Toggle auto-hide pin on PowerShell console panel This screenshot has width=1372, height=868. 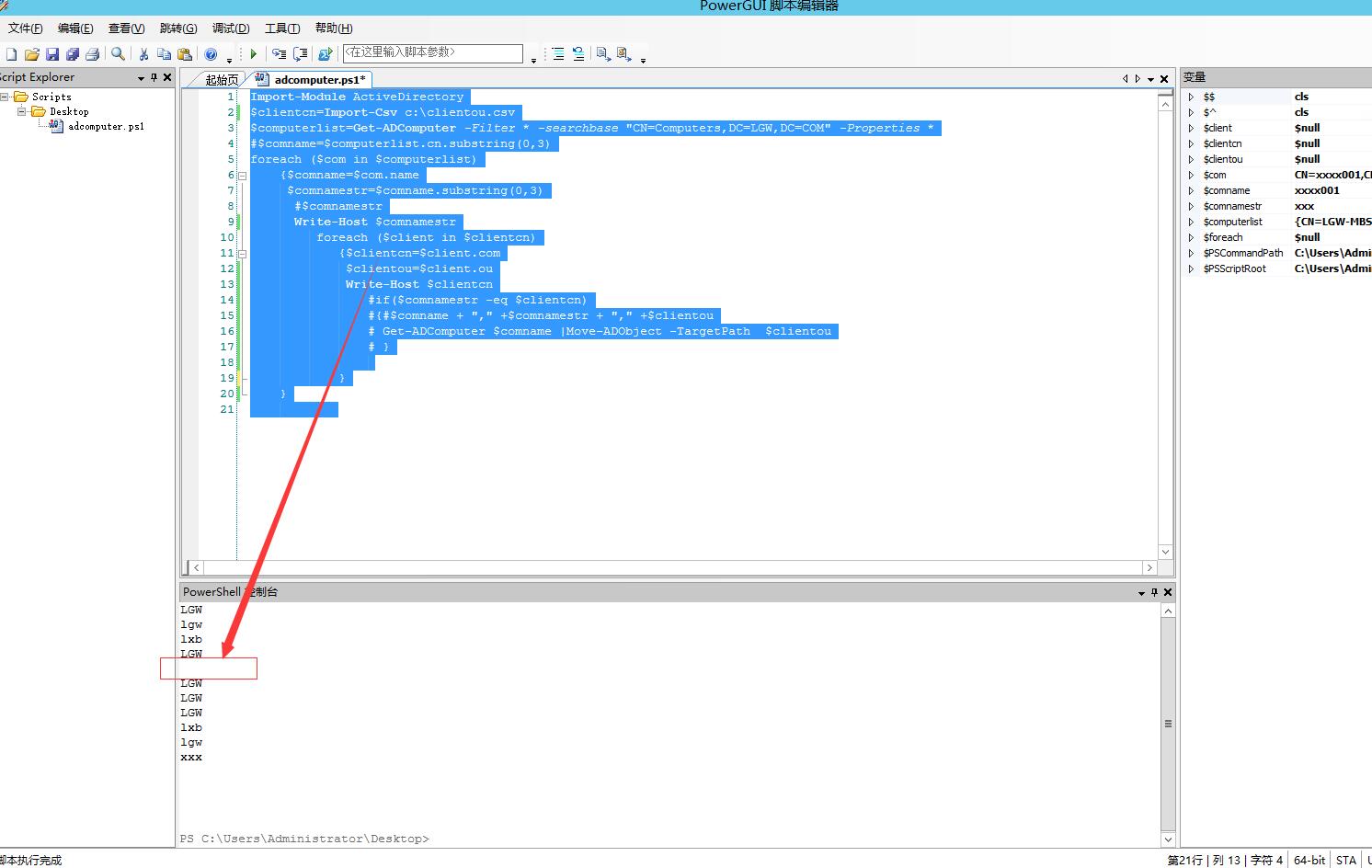pyautogui.click(x=1154, y=592)
